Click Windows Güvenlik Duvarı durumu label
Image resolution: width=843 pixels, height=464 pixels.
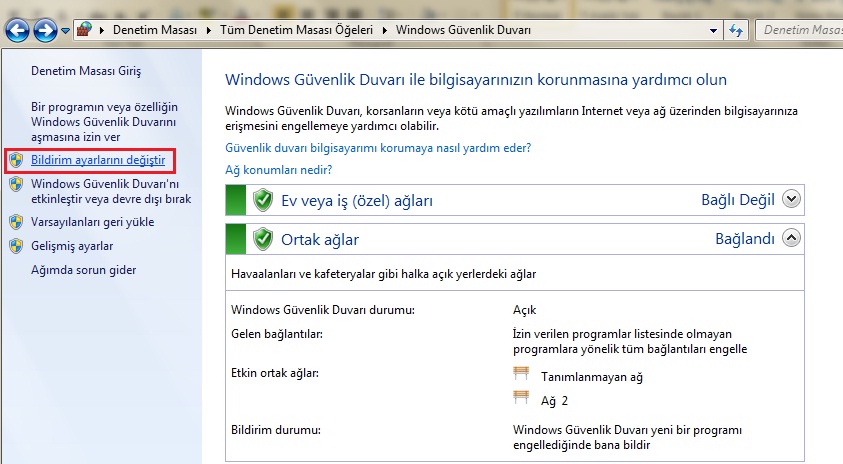tap(323, 310)
